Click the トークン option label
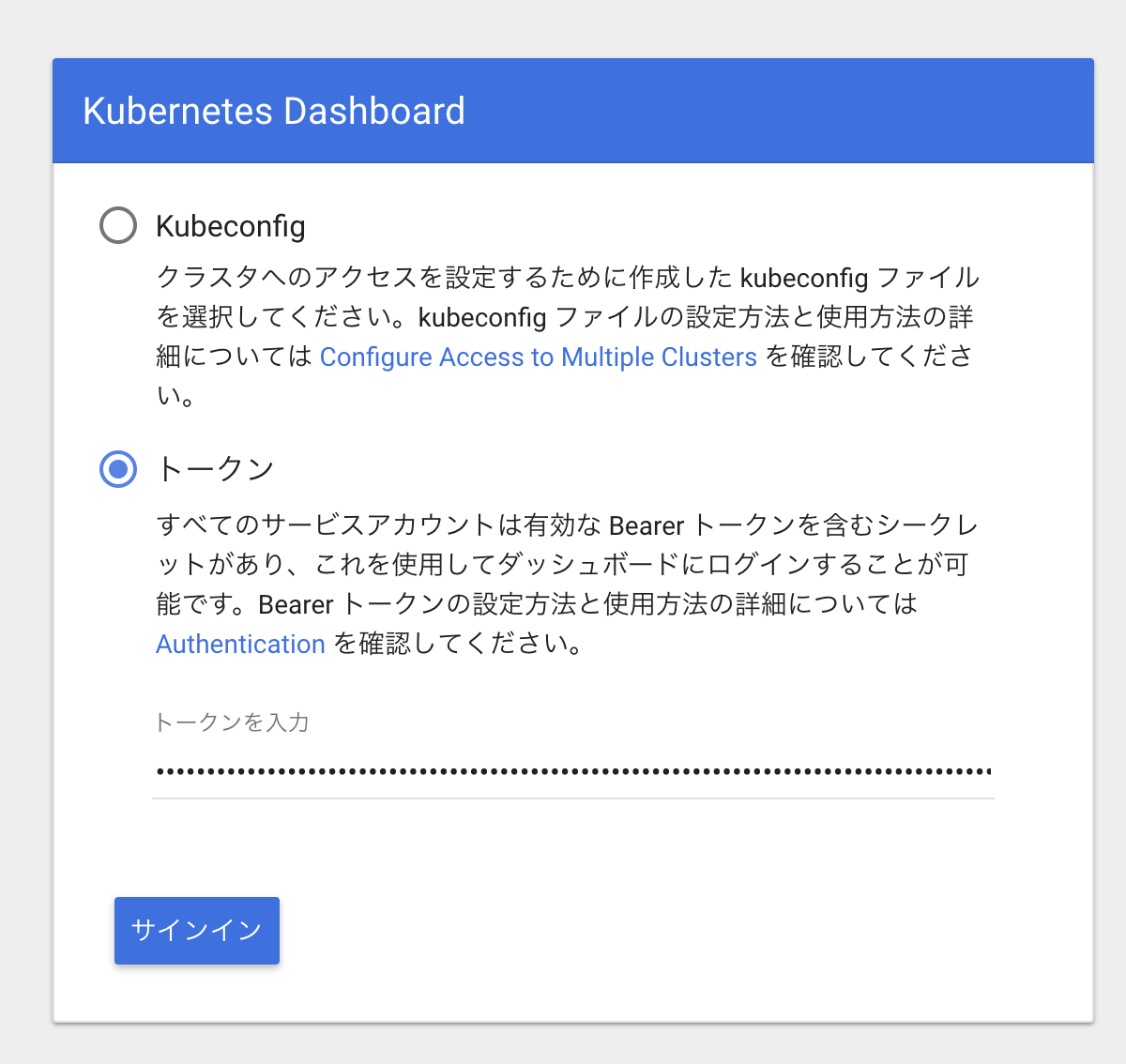The width and height of the screenshot is (1126, 1064). tap(215, 468)
